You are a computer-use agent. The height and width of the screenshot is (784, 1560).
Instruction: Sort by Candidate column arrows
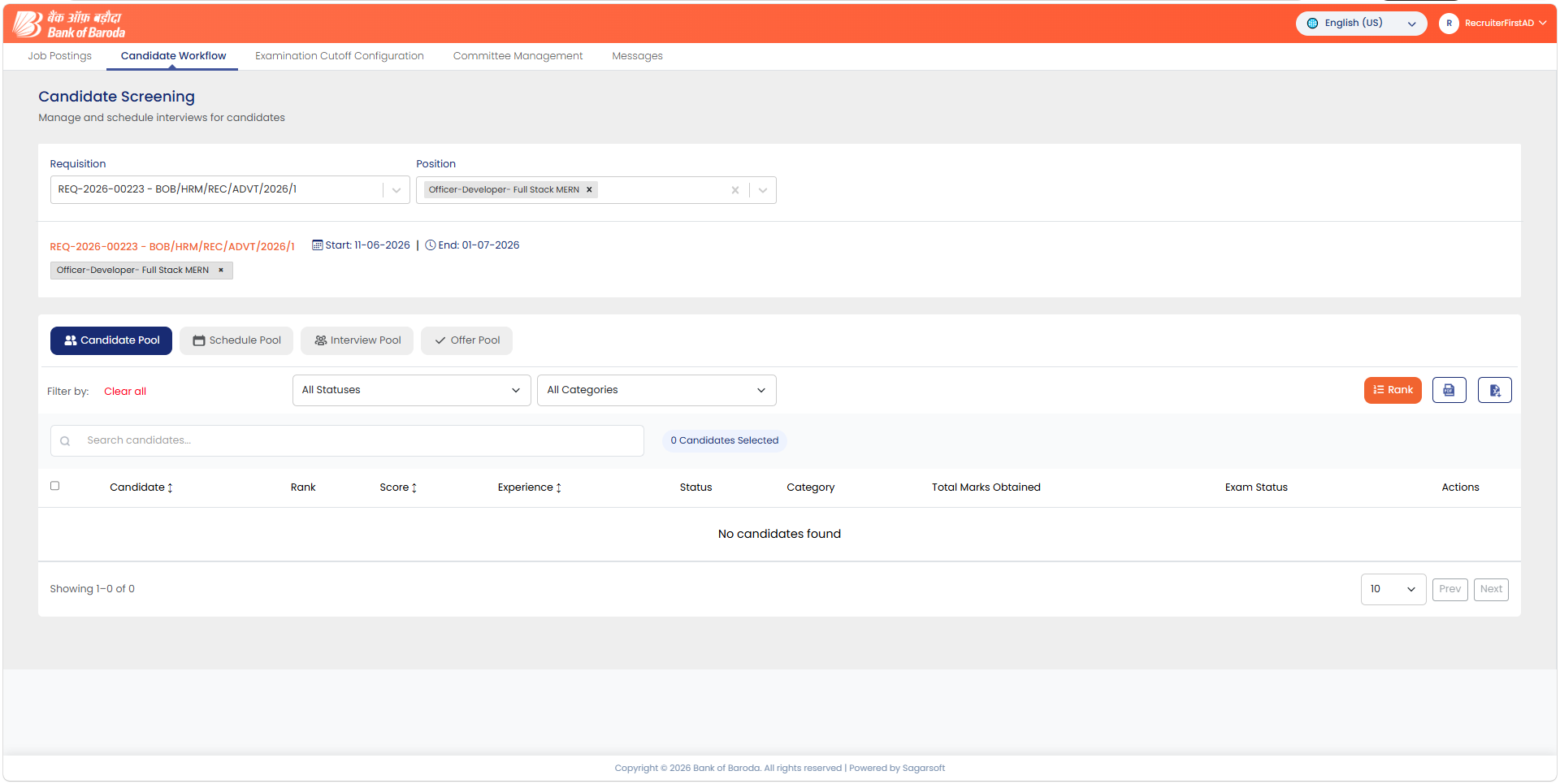[x=170, y=487]
